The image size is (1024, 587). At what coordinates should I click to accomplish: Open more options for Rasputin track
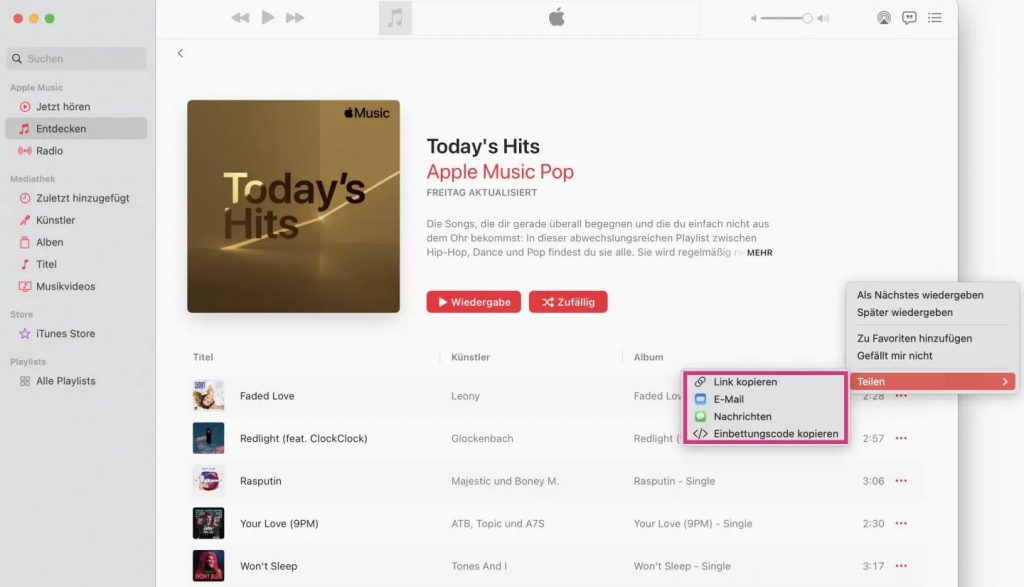pos(901,481)
